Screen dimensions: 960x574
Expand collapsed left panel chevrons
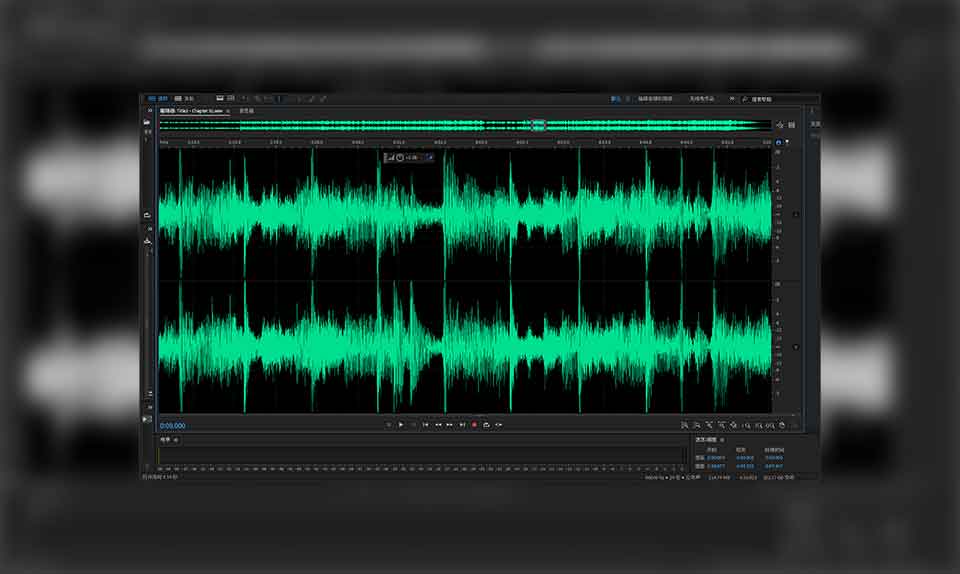tap(150, 111)
